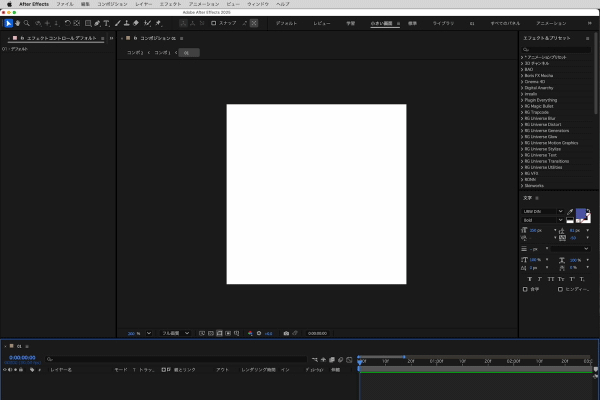Click the reset exposure icon
Image resolution: width=600 pixels, height=400 pixels.
(259, 333)
